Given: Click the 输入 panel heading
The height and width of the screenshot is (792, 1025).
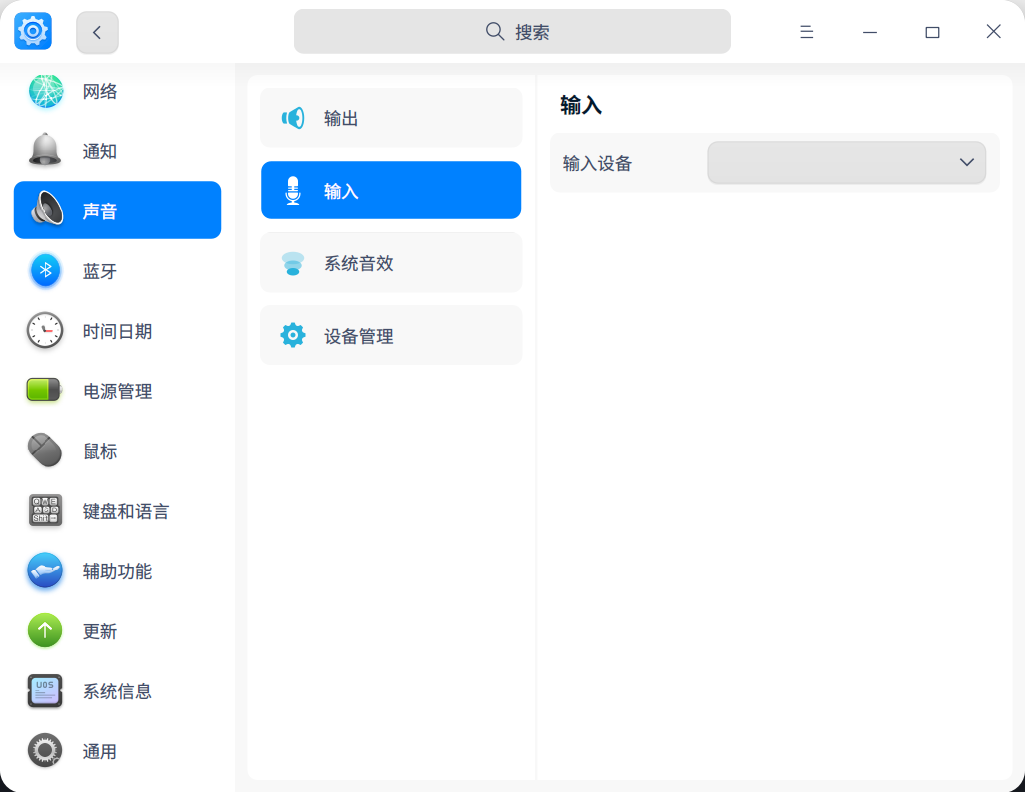Looking at the screenshot, I should pyautogui.click(x=580, y=105).
